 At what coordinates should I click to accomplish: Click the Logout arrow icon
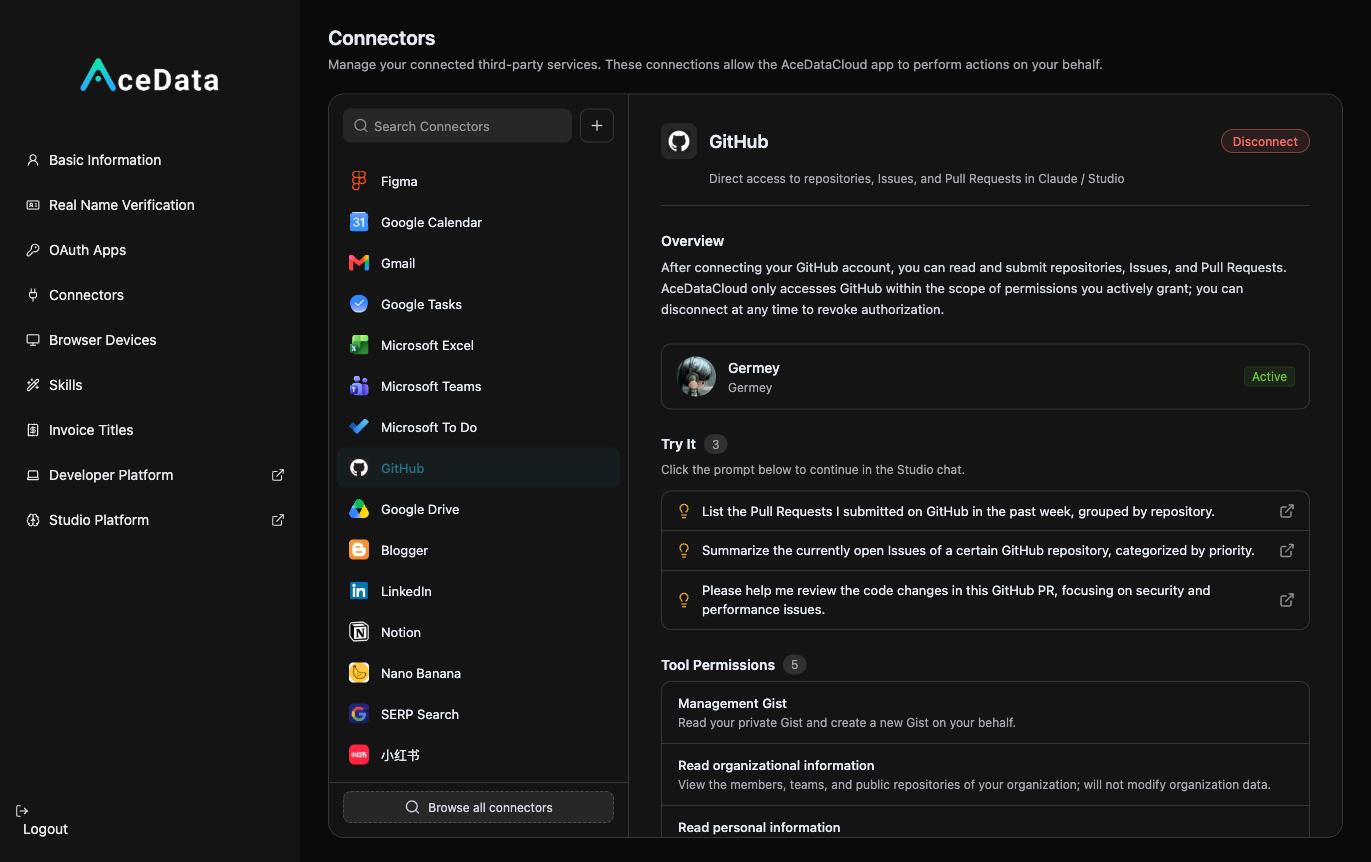click(x=22, y=811)
